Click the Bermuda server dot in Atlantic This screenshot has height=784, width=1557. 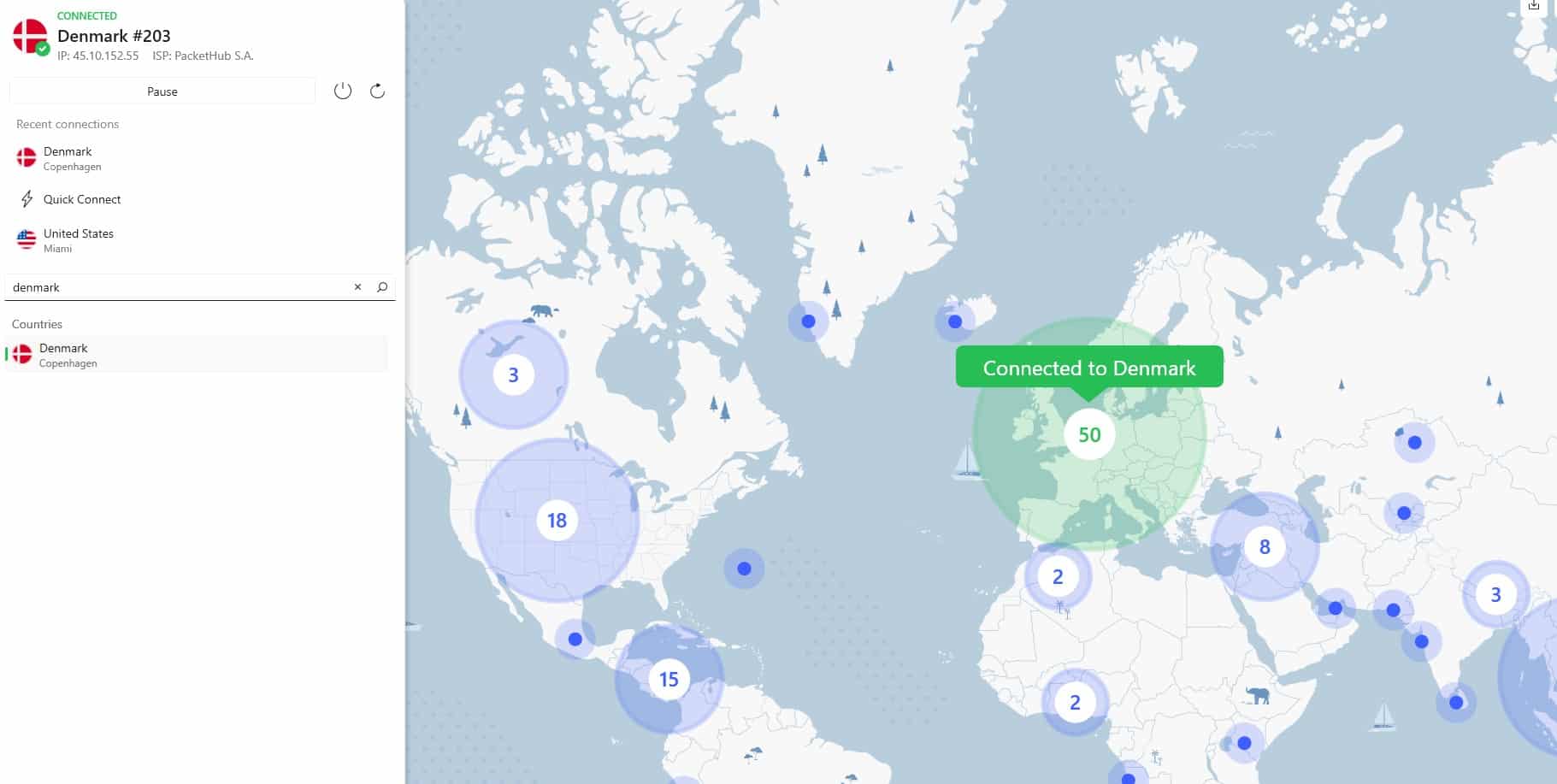point(744,569)
